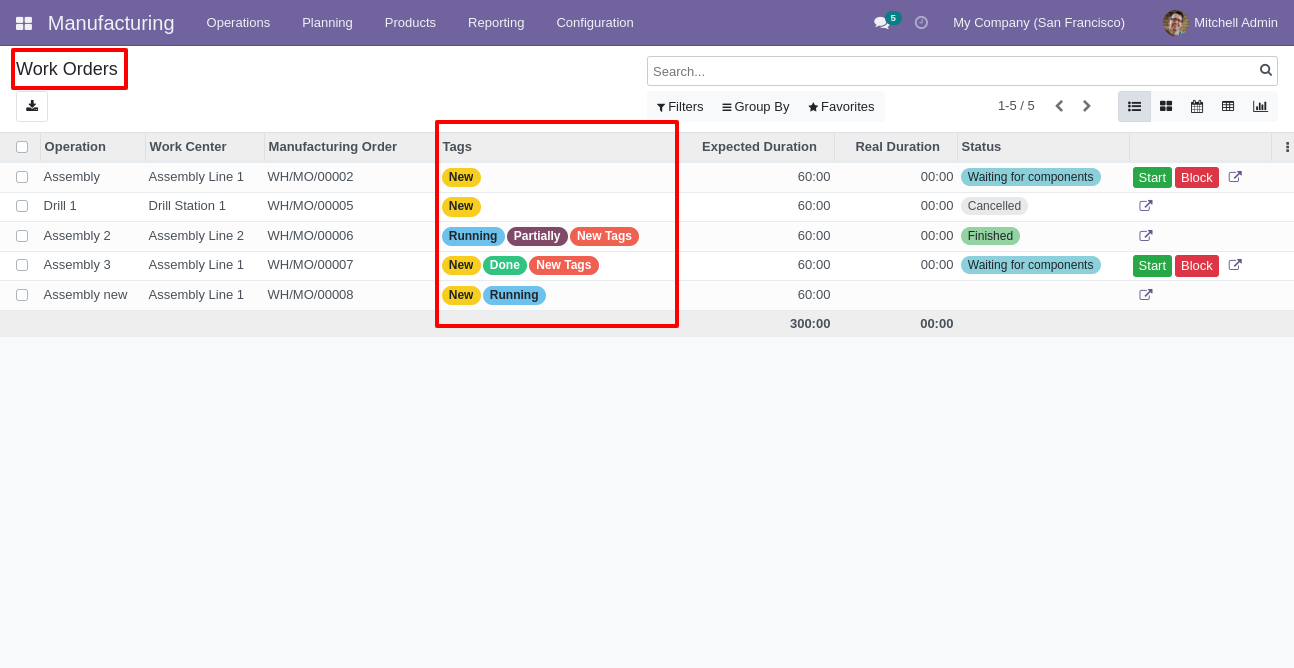
Task: Open the Reporting menu
Action: pyautogui.click(x=496, y=23)
